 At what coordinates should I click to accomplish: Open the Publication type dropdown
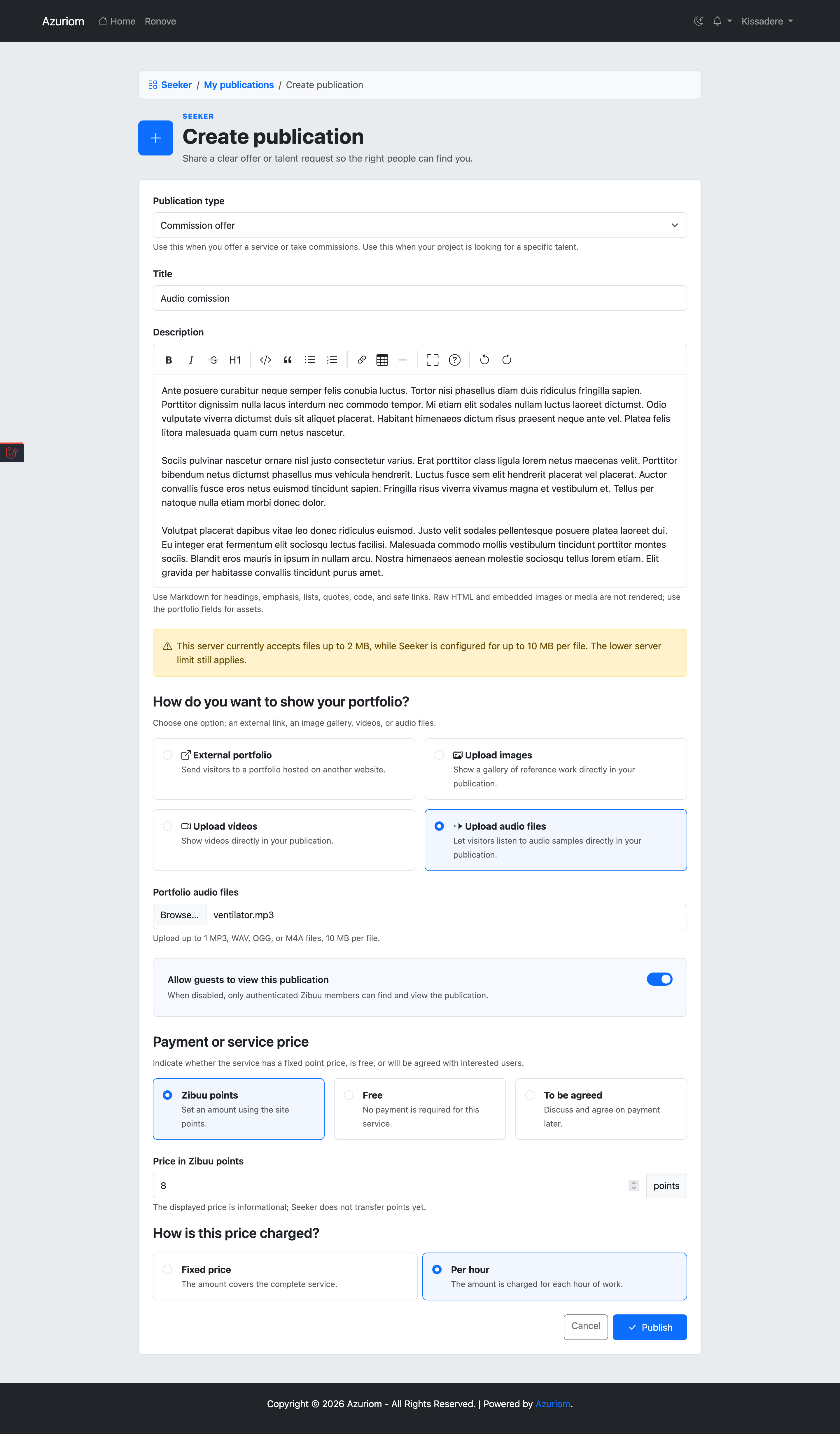point(419,225)
